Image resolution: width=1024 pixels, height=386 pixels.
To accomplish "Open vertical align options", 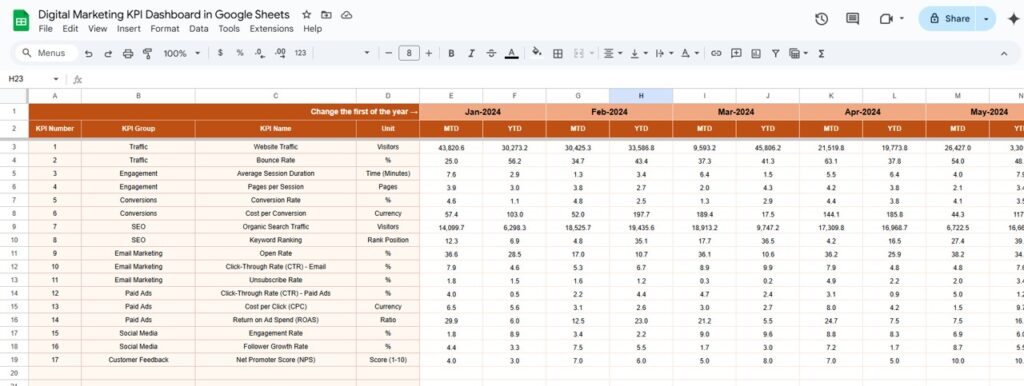I will [x=638, y=54].
